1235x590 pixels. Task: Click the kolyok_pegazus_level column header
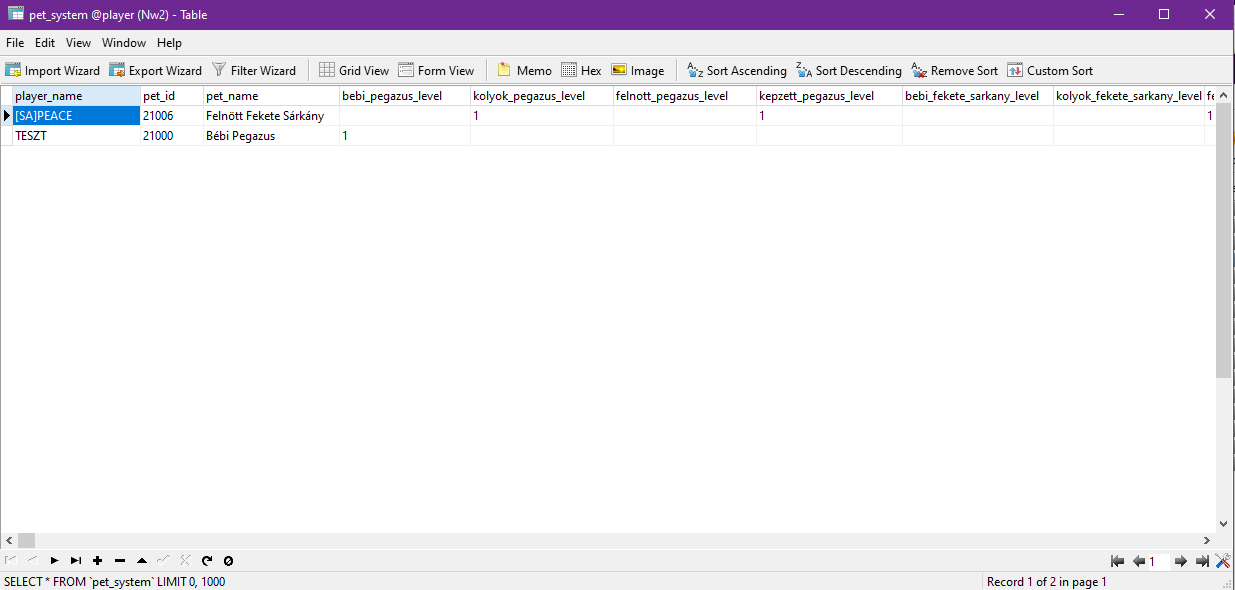click(x=541, y=96)
